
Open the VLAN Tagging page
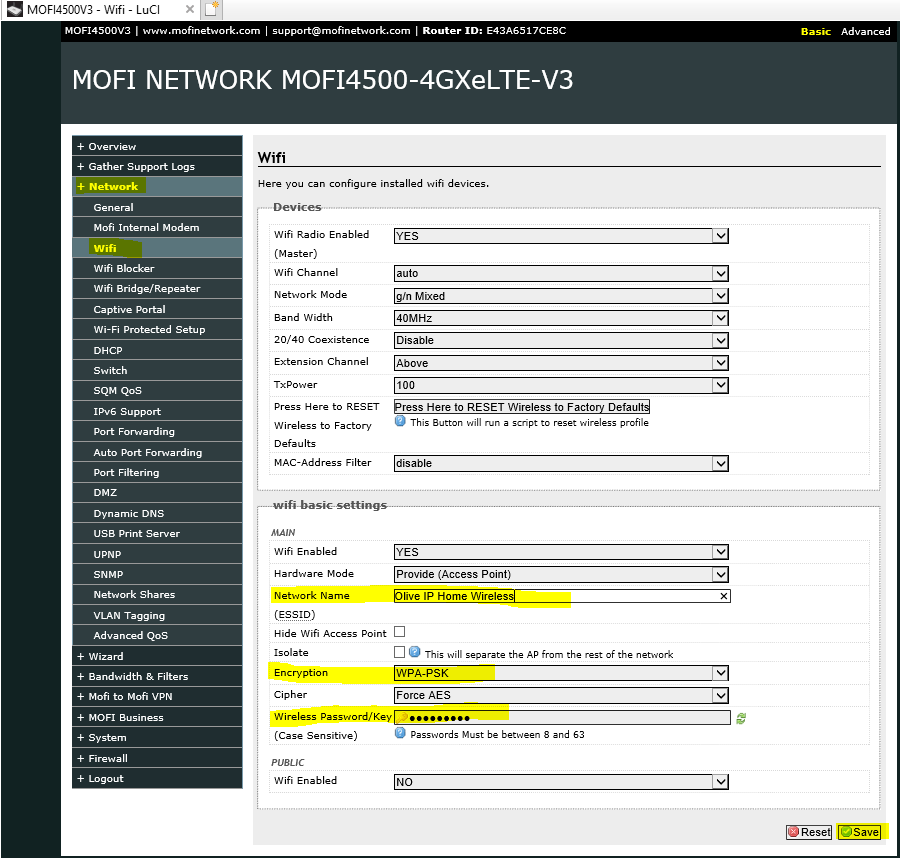(x=157, y=615)
